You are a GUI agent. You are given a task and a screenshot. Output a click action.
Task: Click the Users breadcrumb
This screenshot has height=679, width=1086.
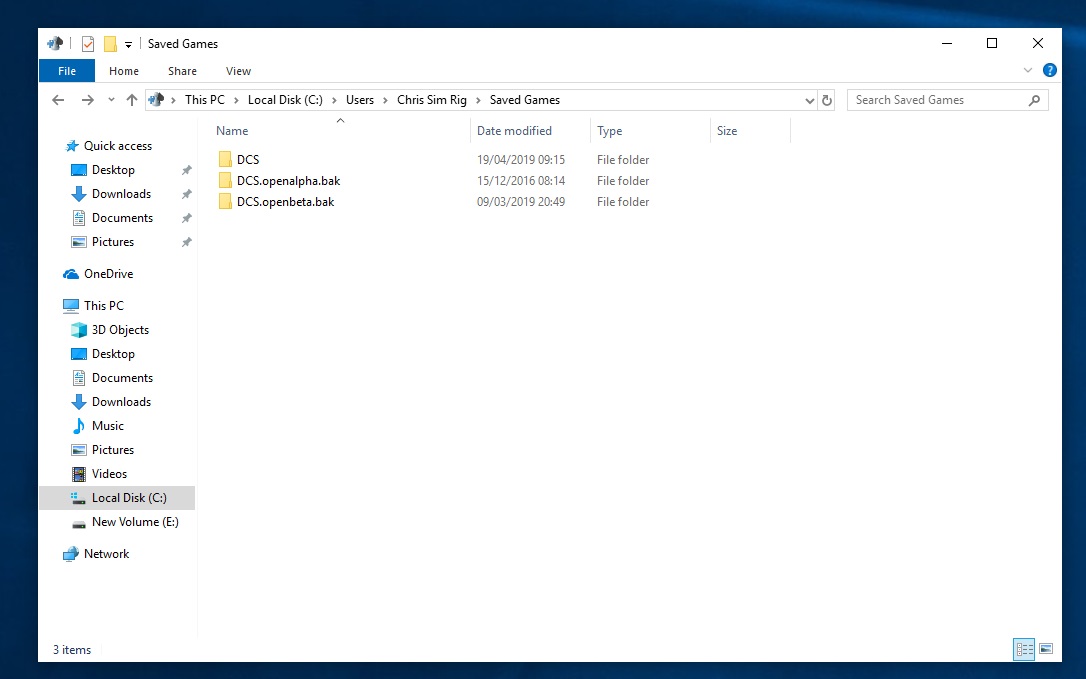(x=360, y=100)
